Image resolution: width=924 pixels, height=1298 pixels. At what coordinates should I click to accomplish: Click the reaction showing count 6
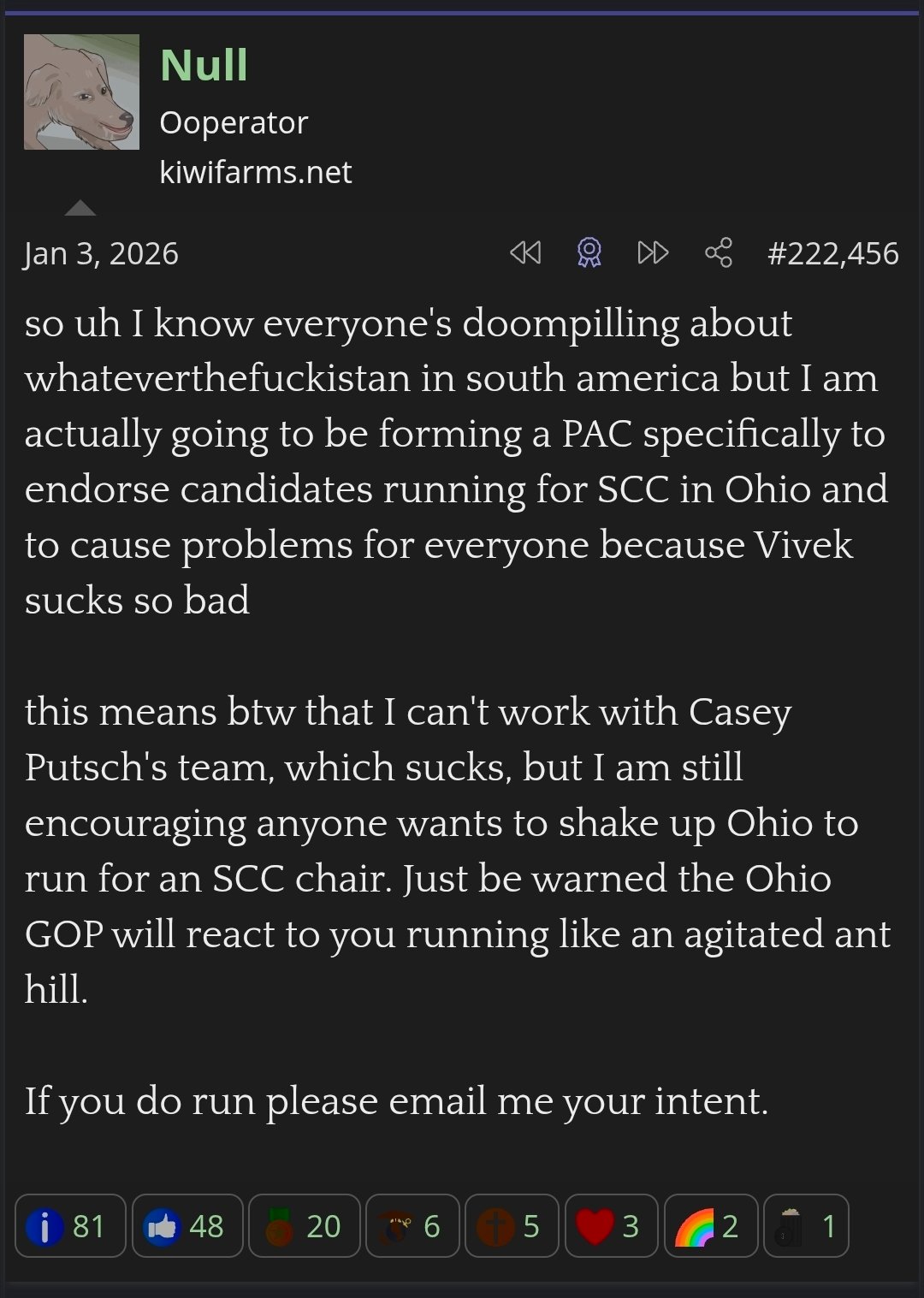[412, 1225]
